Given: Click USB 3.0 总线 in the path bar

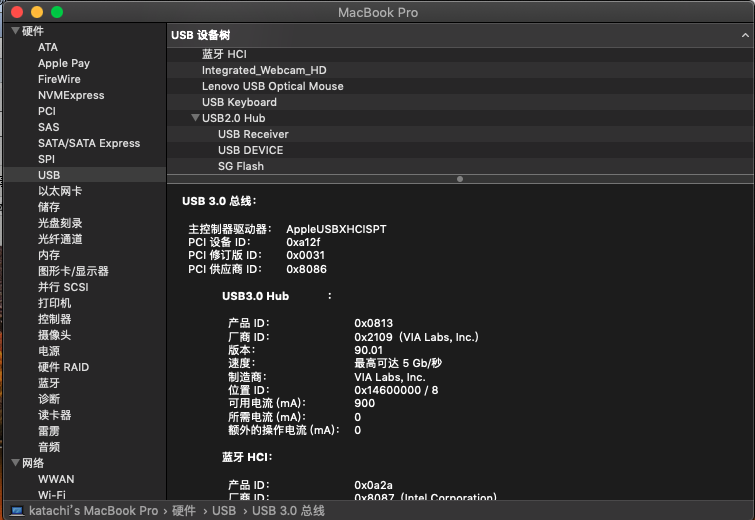Looking at the screenshot, I should tap(288, 510).
